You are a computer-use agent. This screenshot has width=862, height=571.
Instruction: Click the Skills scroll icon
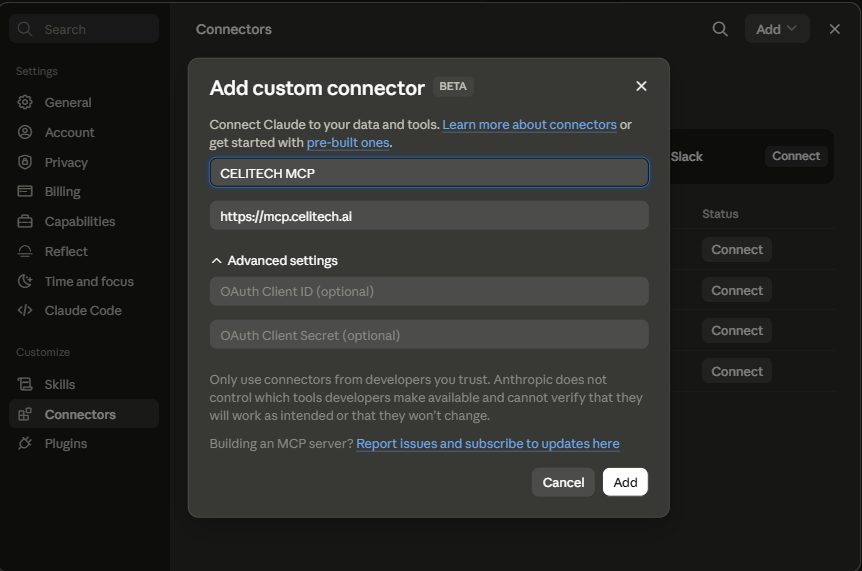tap(25, 384)
